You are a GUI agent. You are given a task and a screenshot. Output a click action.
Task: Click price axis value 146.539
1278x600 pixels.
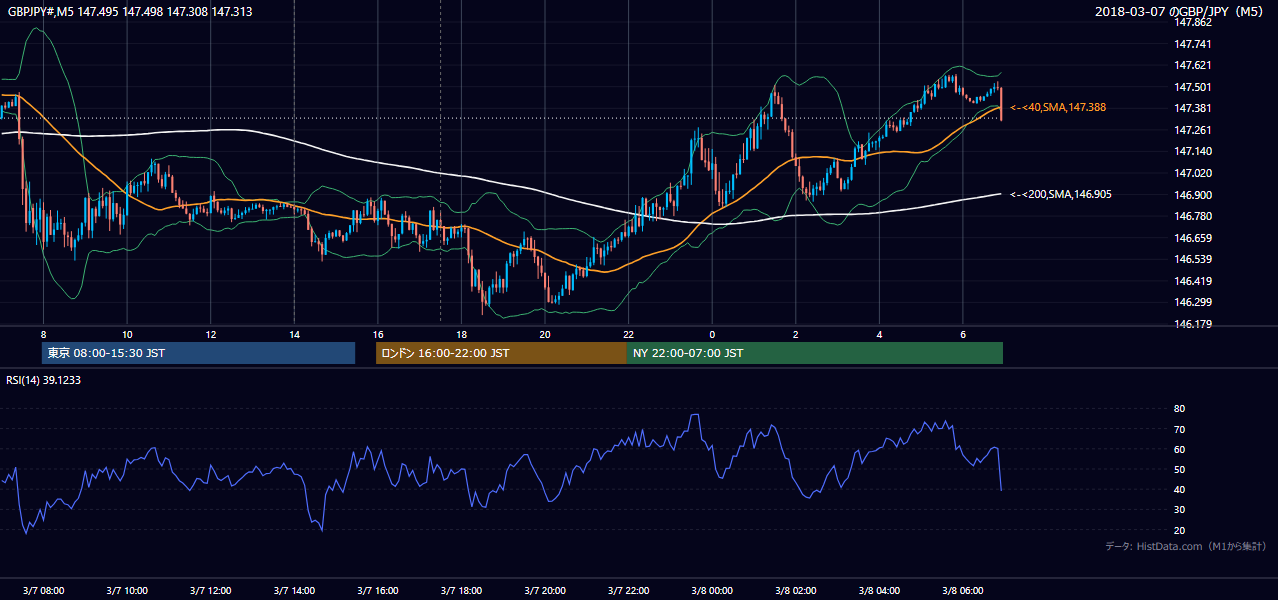pyautogui.click(x=1193, y=259)
